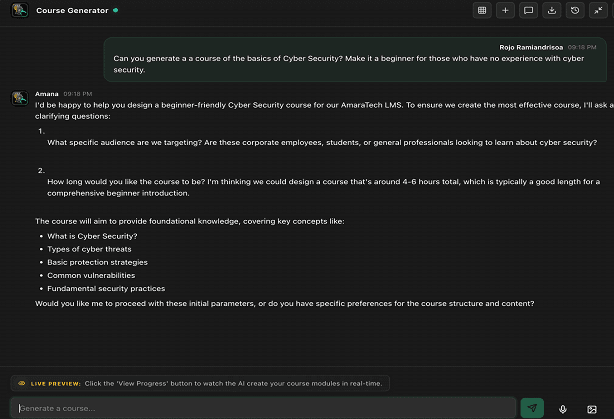Send the message with paper plane button

[532, 408]
